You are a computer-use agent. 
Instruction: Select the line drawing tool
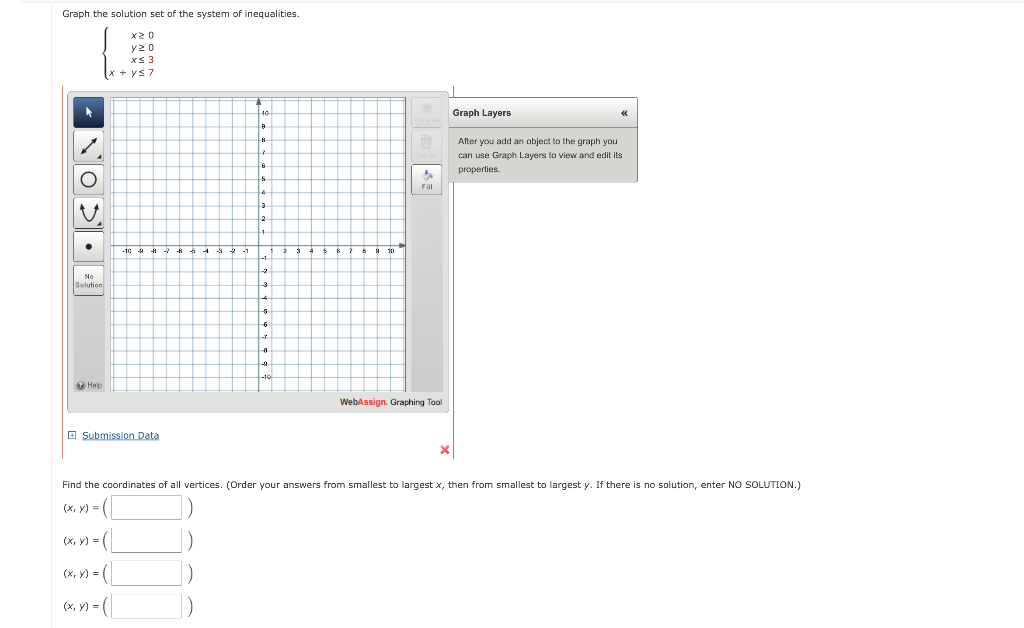click(88, 145)
